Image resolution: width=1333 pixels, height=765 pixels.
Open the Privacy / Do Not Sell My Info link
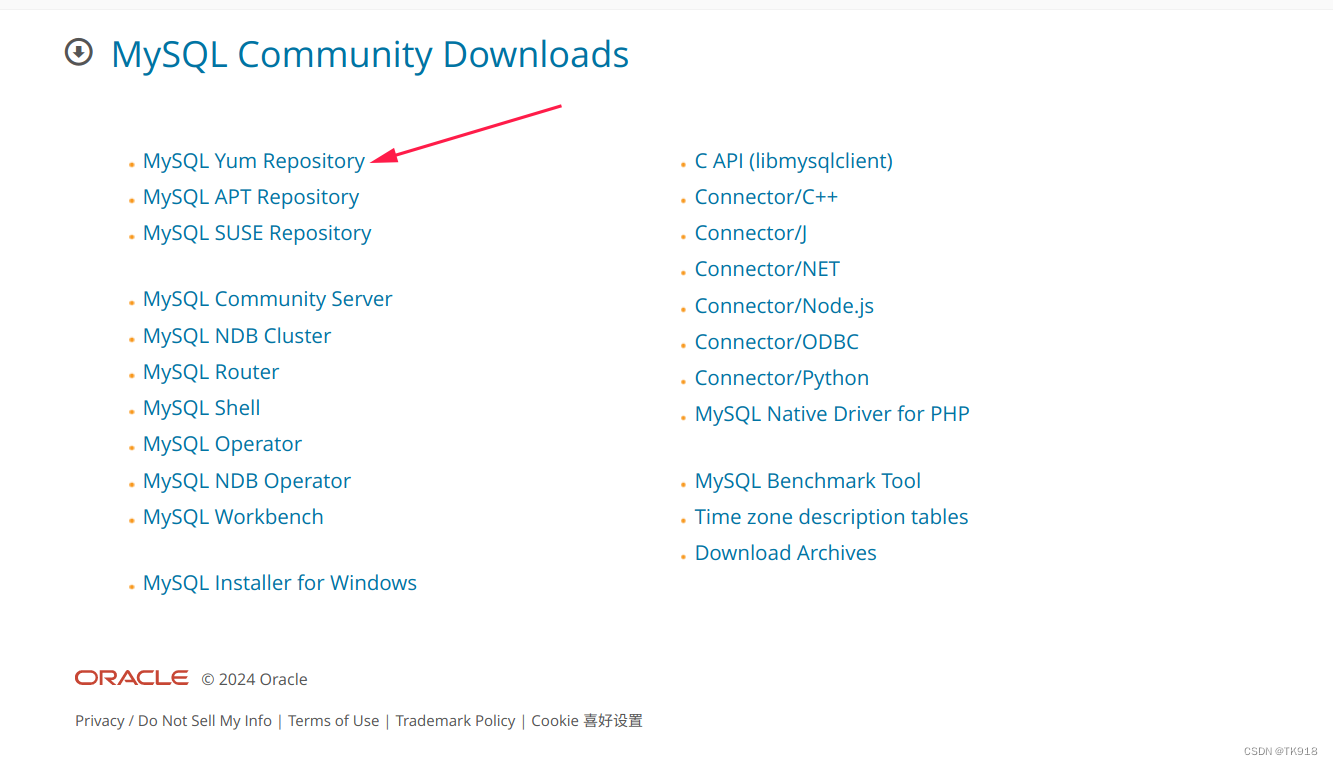click(x=173, y=721)
